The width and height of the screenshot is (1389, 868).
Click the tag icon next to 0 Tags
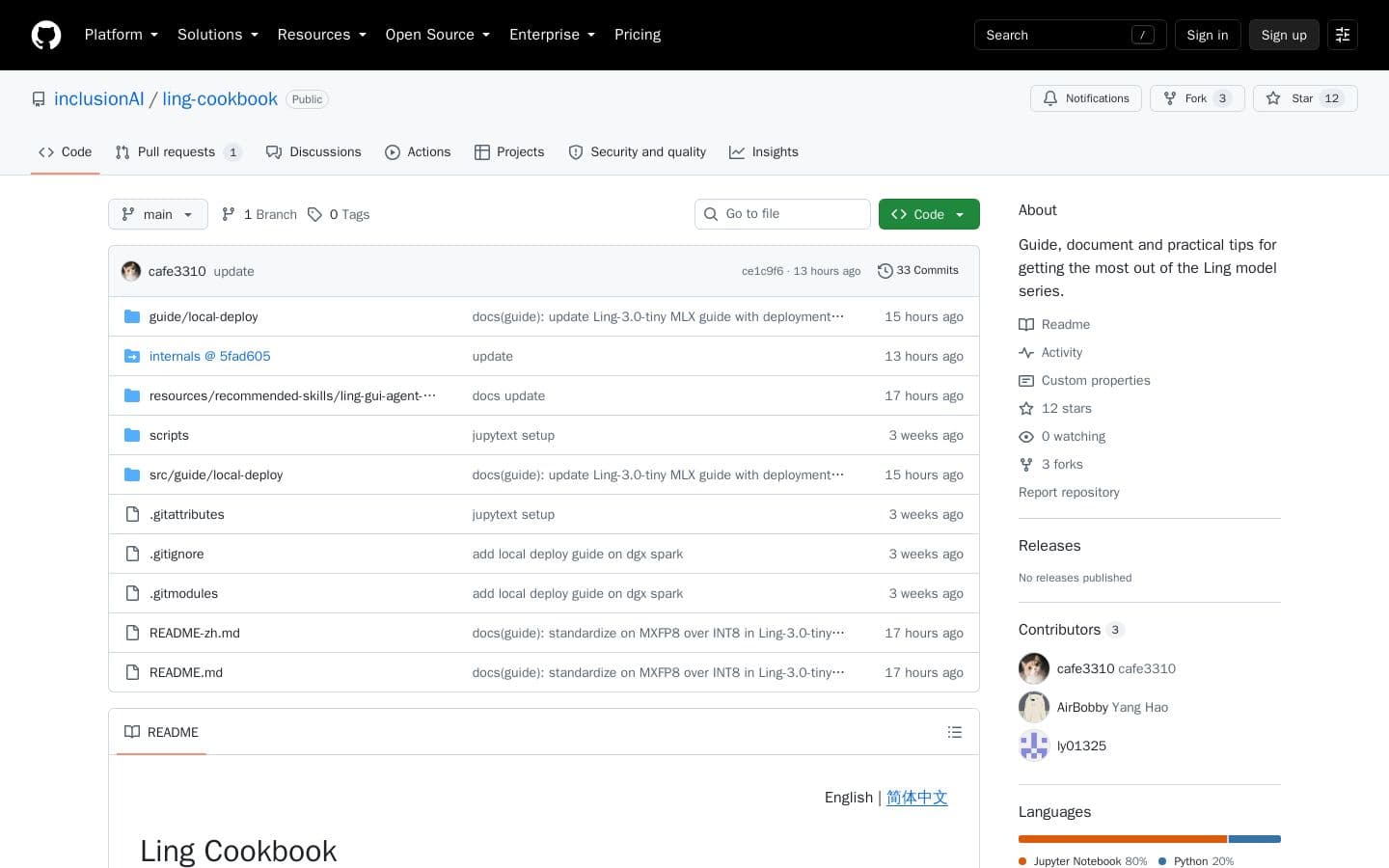314,214
